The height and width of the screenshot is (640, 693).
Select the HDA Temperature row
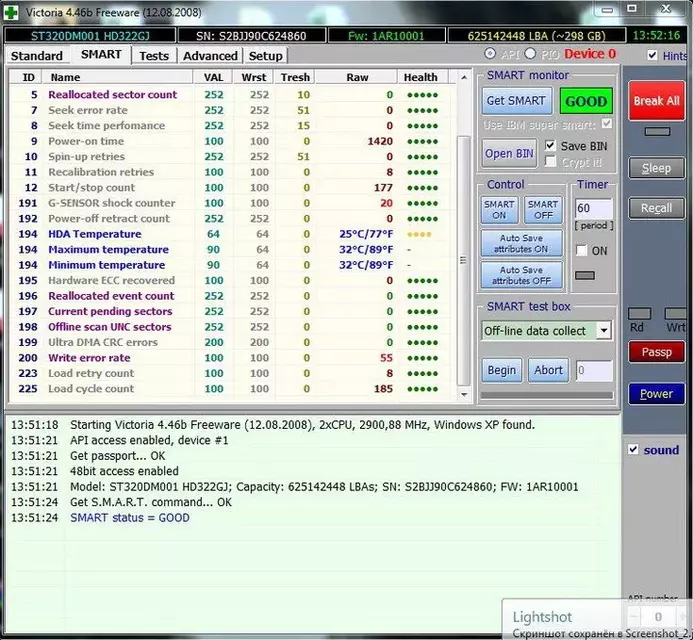click(232, 234)
